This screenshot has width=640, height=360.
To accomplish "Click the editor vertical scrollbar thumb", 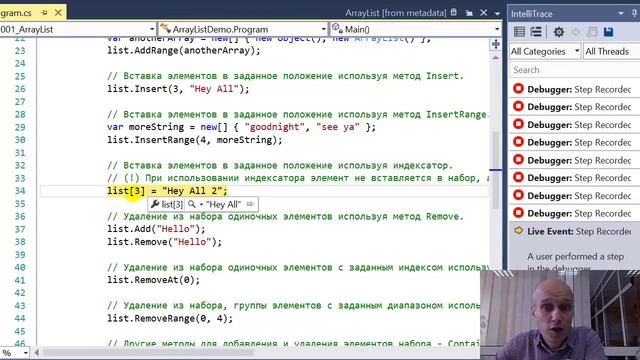I will [x=496, y=169].
